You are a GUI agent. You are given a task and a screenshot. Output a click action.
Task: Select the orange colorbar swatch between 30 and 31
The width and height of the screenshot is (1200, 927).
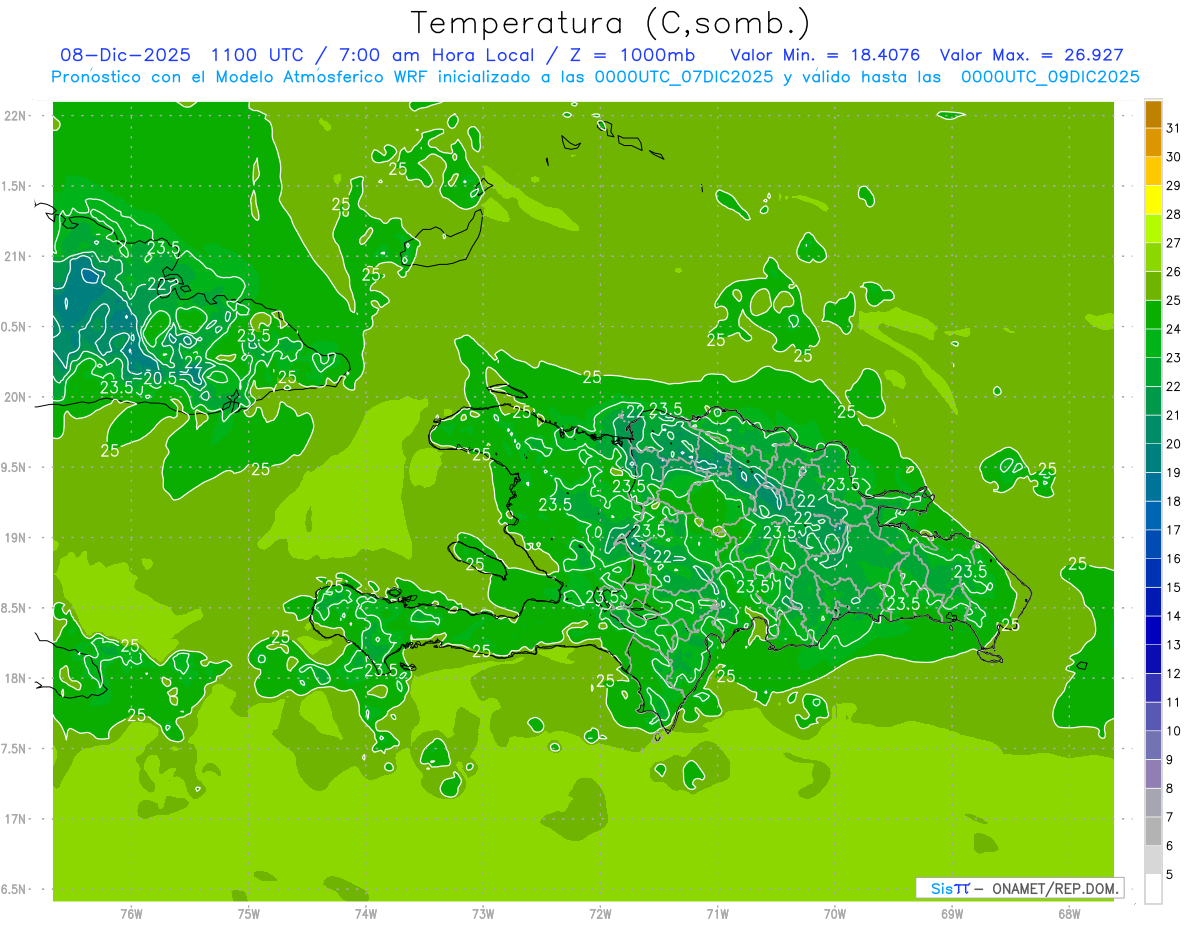pyautogui.click(x=1153, y=142)
